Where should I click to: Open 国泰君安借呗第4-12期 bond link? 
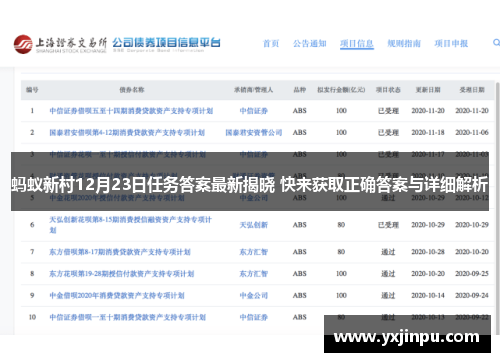coord(127,133)
